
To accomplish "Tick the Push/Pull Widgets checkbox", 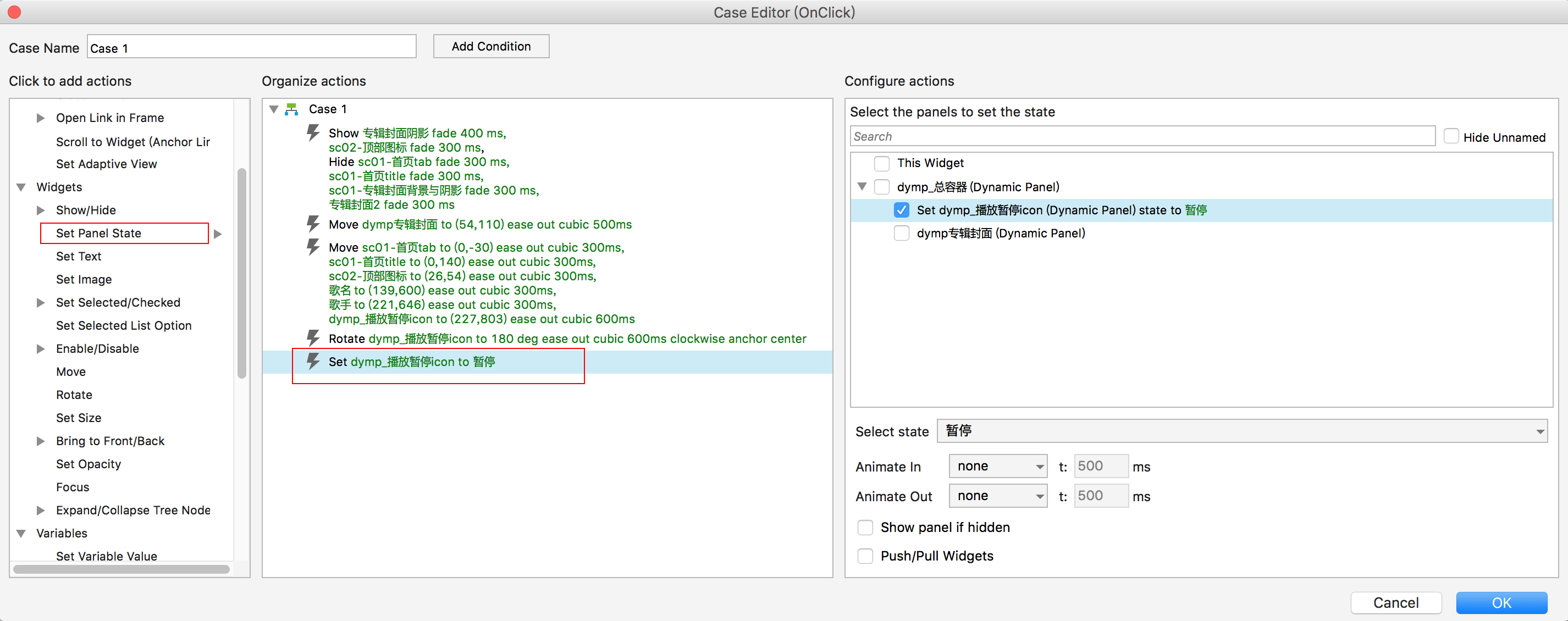I will pyautogui.click(x=865, y=556).
